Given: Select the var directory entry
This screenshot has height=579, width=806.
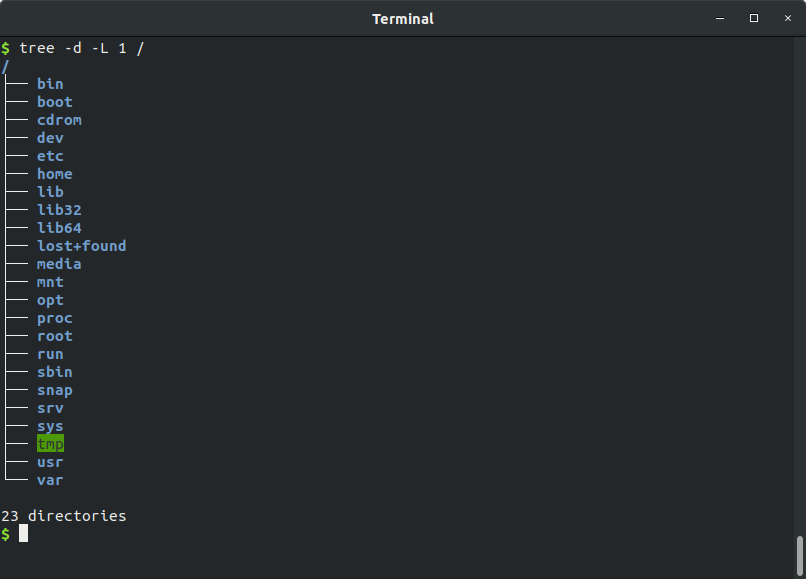Looking at the screenshot, I should (50, 480).
